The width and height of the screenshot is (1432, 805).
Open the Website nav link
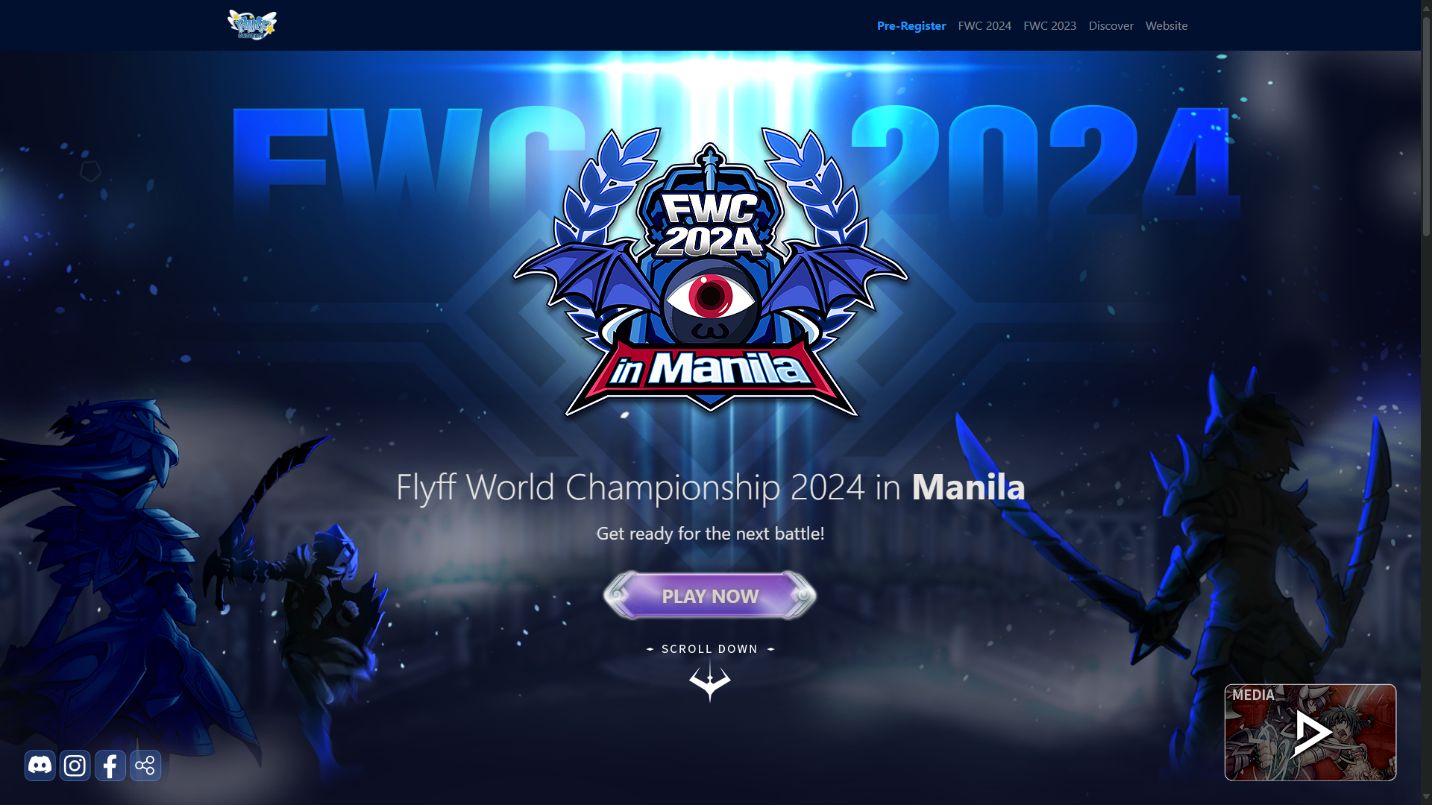[1166, 26]
